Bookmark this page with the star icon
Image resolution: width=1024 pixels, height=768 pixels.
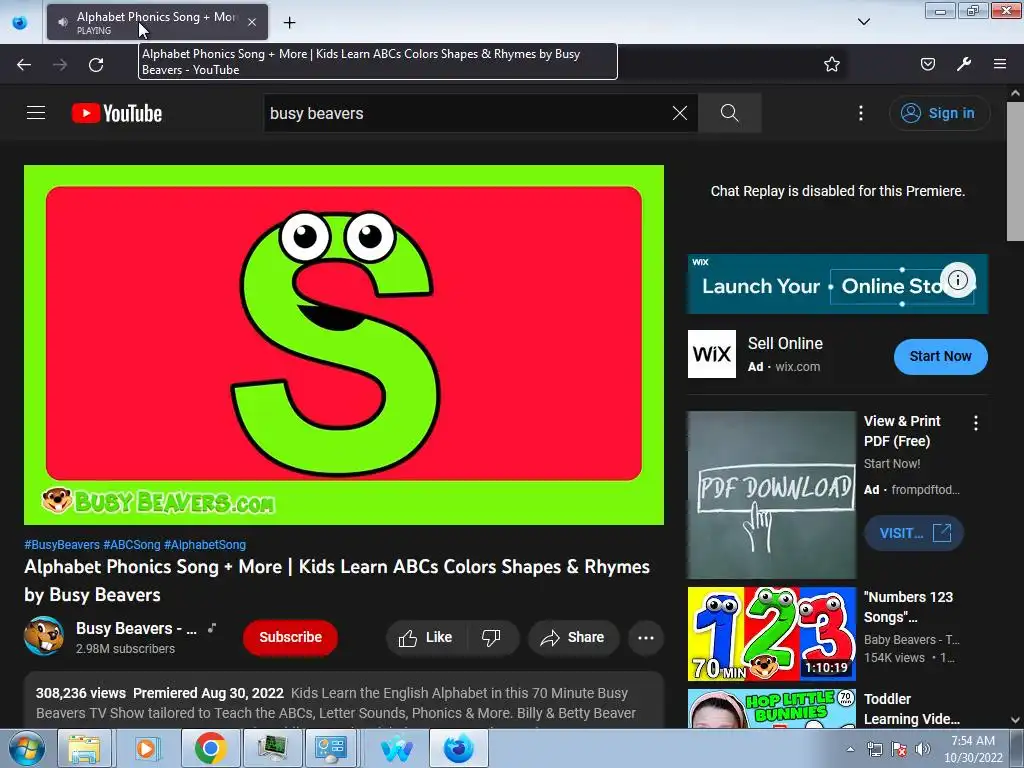(831, 64)
